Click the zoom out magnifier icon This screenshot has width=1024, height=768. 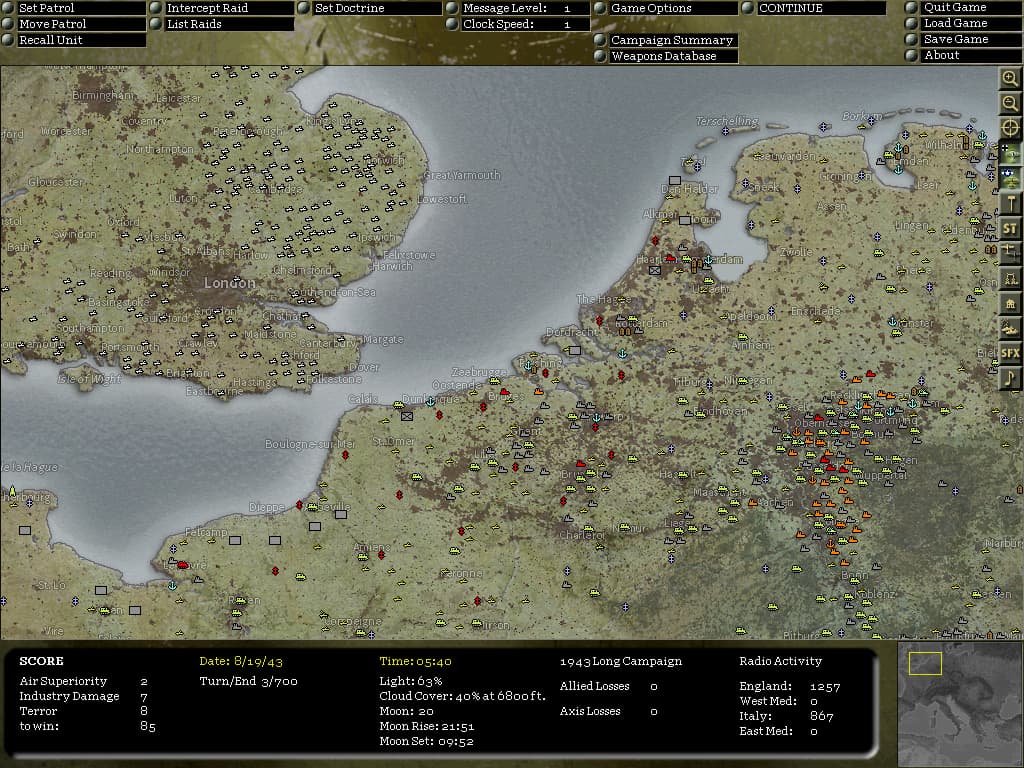(1010, 103)
